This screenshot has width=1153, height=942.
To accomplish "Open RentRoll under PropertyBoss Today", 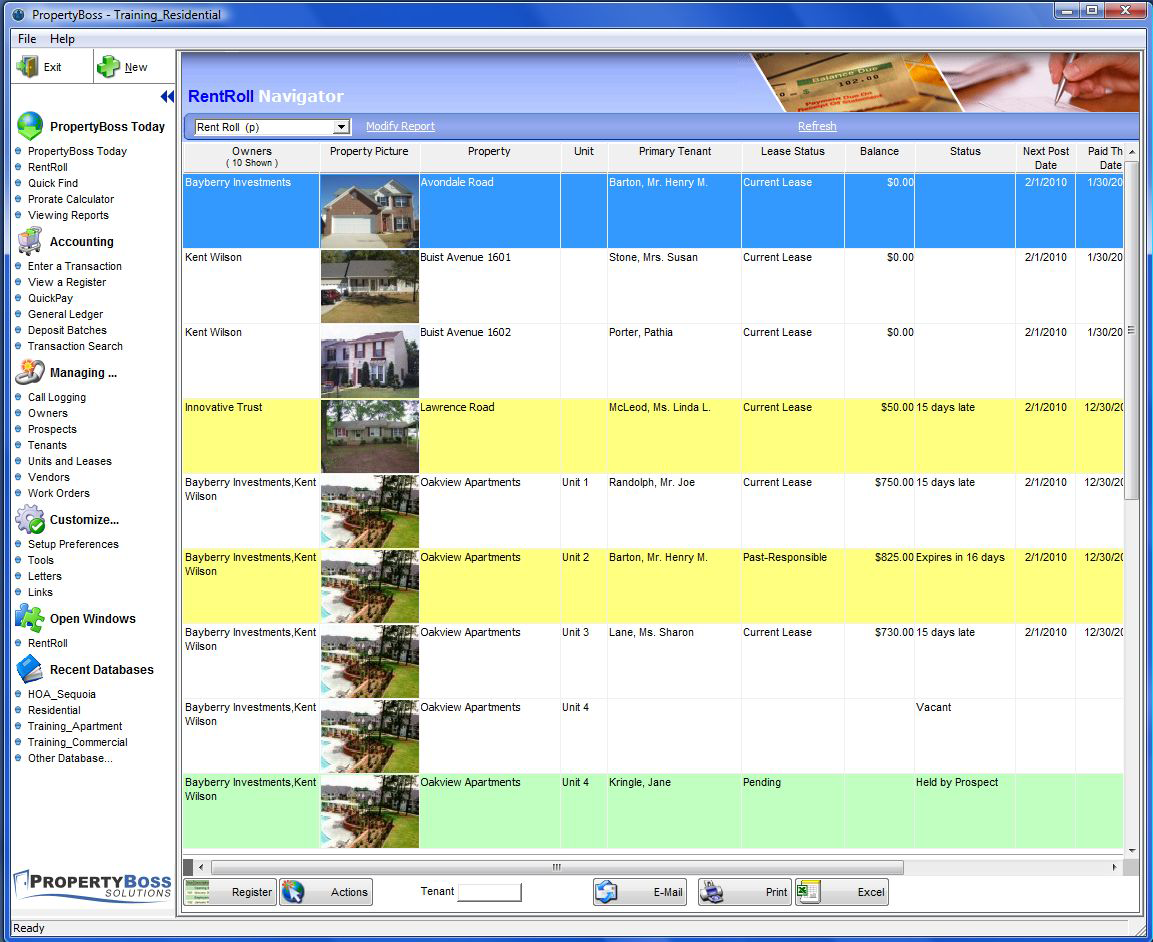I will [x=48, y=167].
